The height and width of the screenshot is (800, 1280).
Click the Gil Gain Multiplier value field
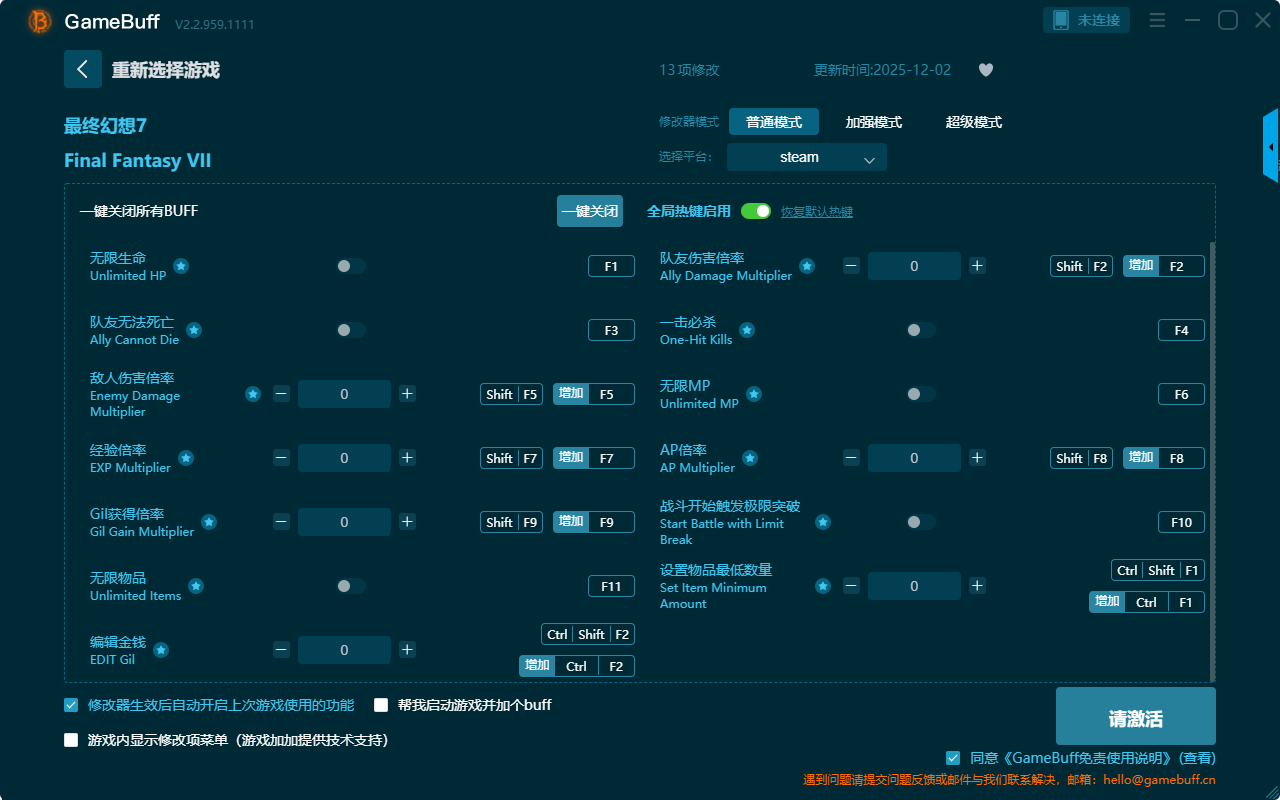pos(344,522)
